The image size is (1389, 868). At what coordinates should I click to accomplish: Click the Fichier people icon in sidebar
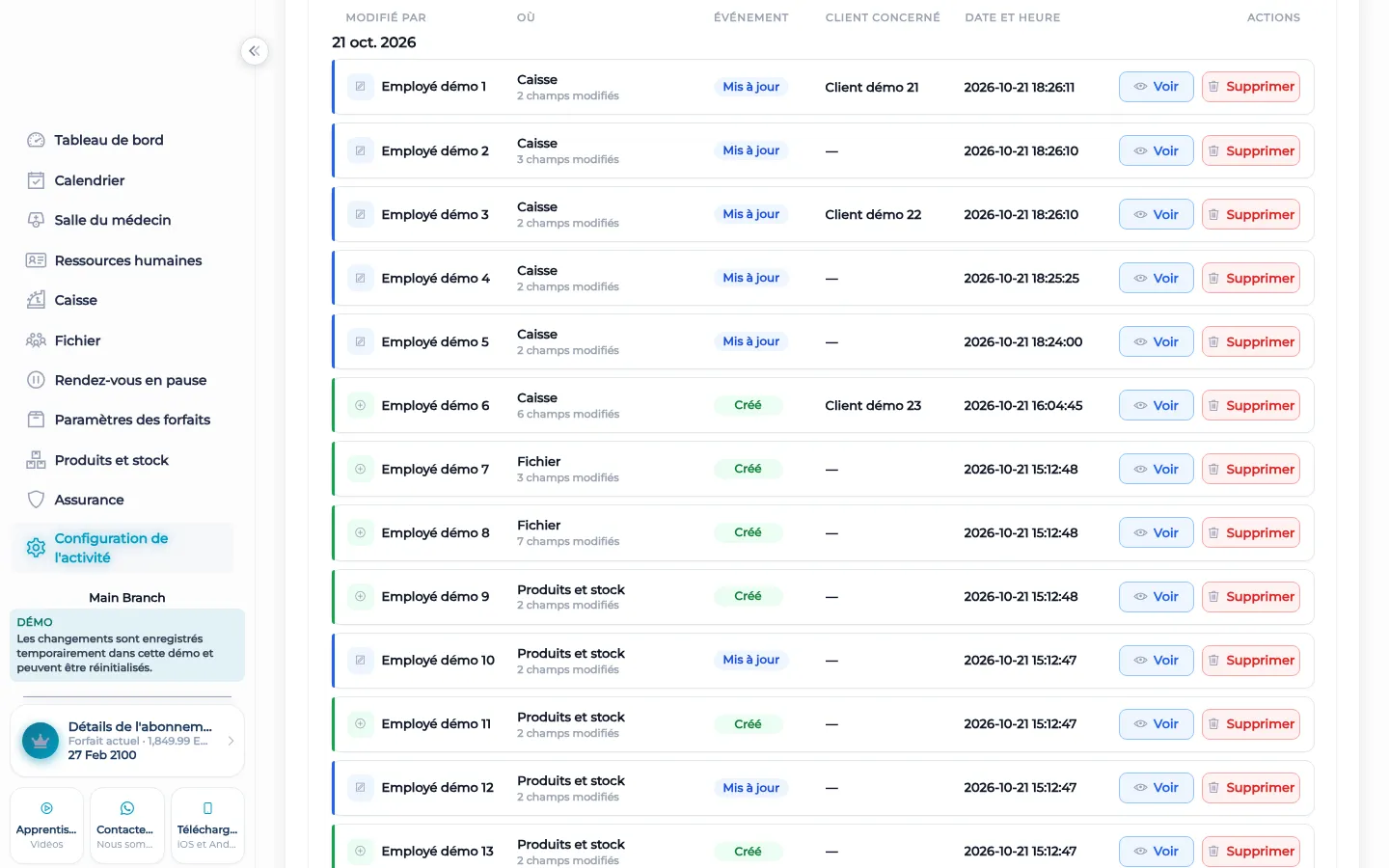[x=36, y=340]
